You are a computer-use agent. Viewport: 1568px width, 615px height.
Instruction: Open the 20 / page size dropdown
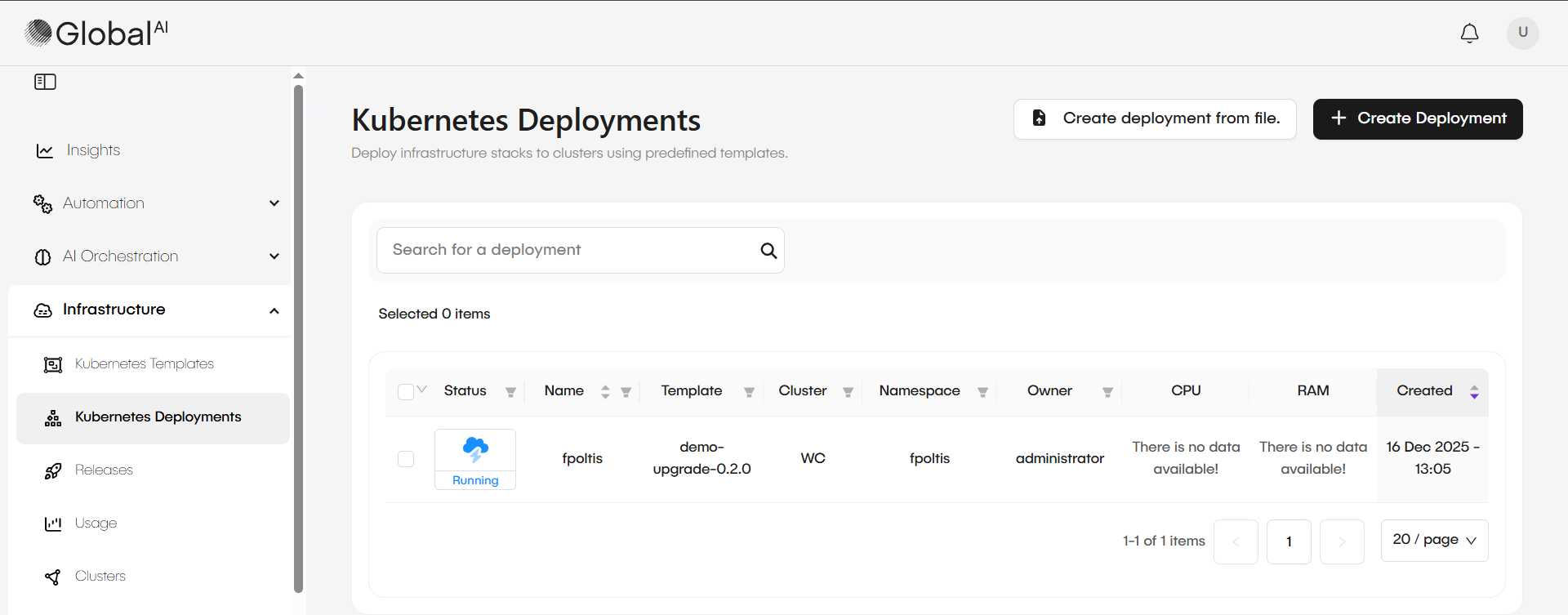1434,540
